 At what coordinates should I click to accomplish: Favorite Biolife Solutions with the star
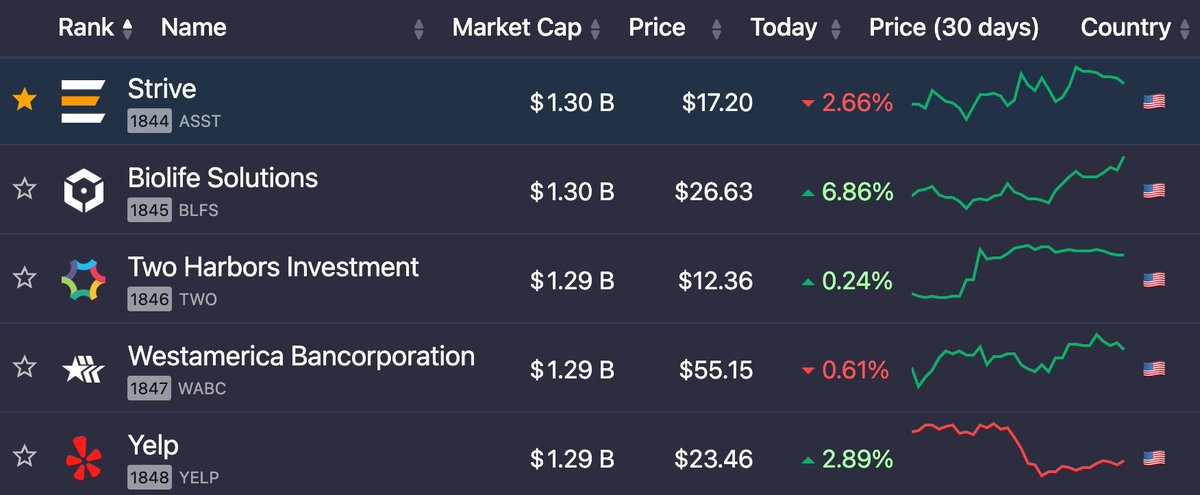pos(24,189)
